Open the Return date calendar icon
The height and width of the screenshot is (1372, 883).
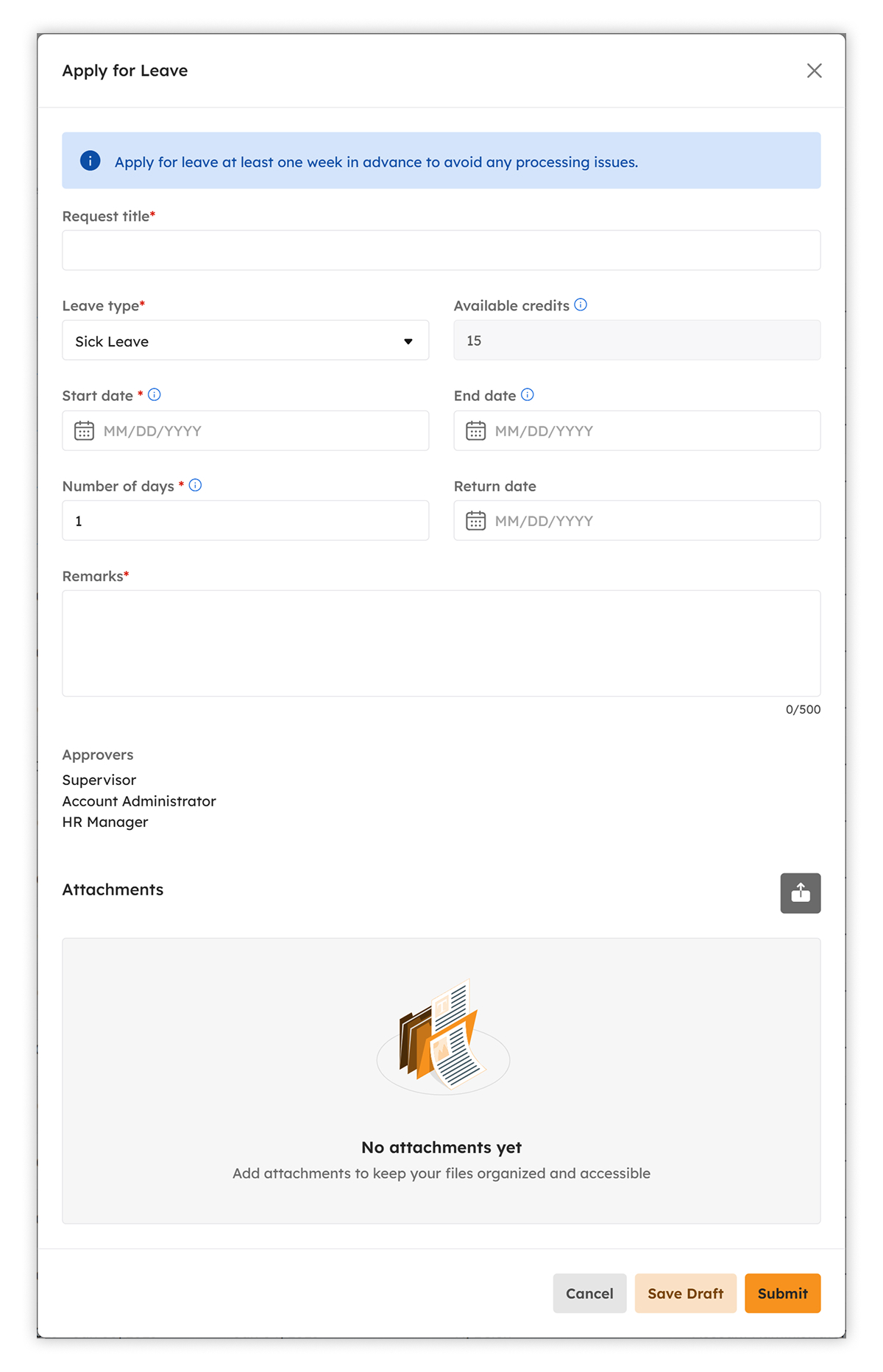[x=476, y=521]
